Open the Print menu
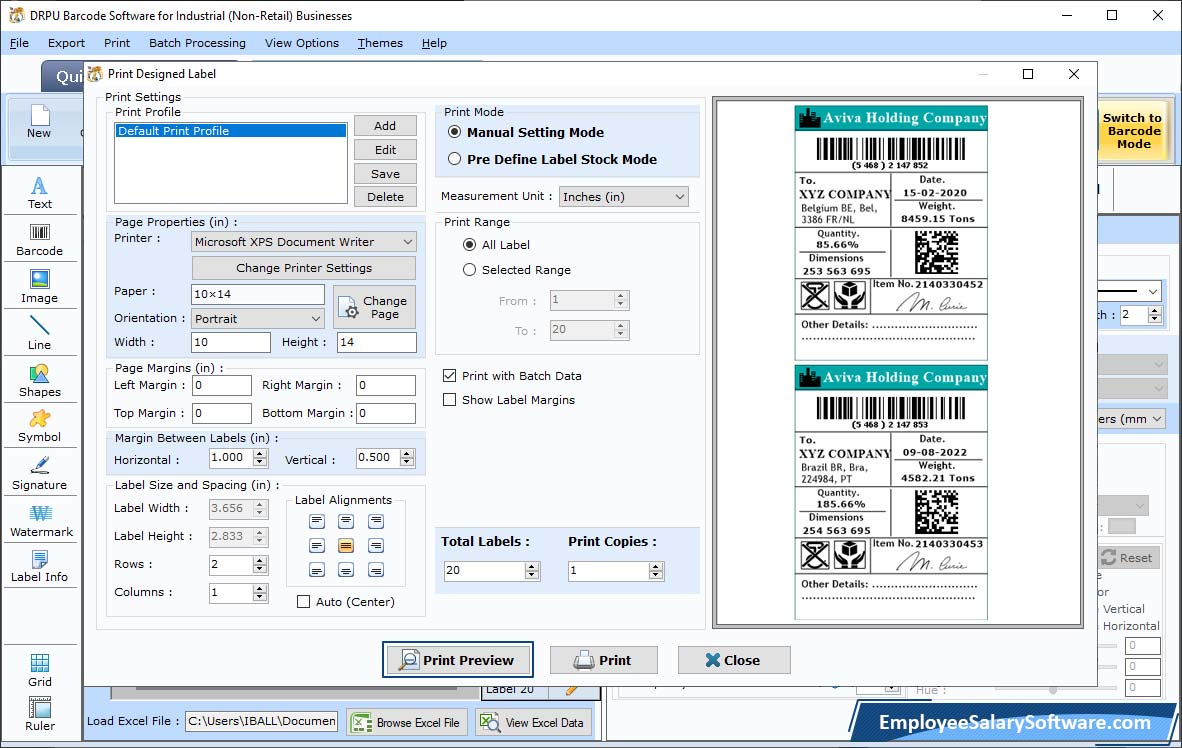Image resolution: width=1182 pixels, height=748 pixels. click(x=117, y=43)
